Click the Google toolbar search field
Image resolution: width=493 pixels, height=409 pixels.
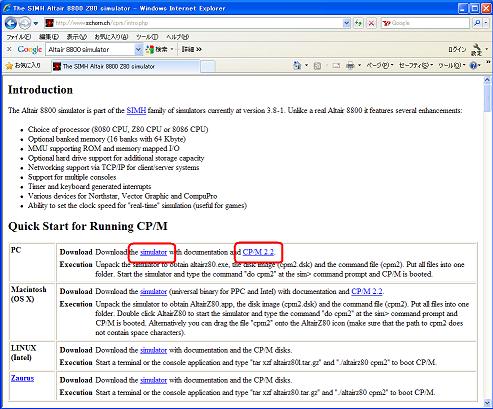(x=89, y=49)
